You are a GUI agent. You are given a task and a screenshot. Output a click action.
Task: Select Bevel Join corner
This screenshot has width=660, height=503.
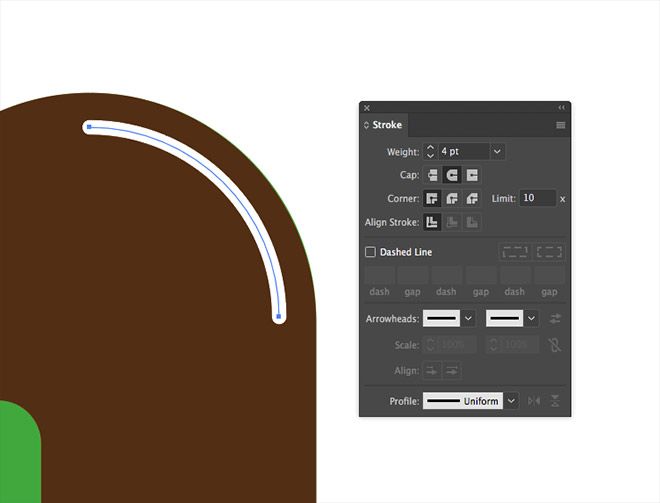(472, 198)
